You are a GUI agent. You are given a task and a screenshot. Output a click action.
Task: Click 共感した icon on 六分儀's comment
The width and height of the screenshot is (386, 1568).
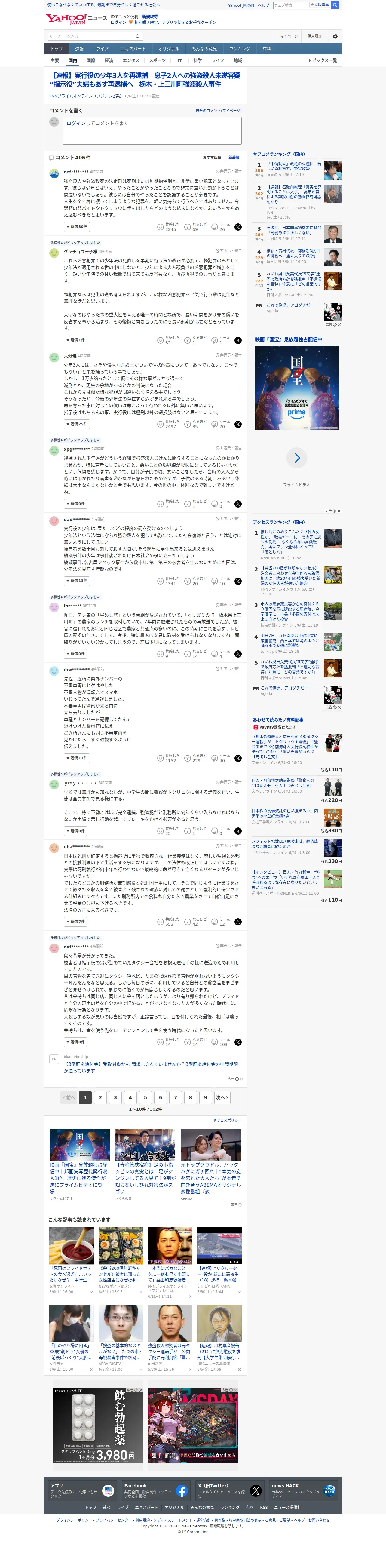(x=161, y=424)
